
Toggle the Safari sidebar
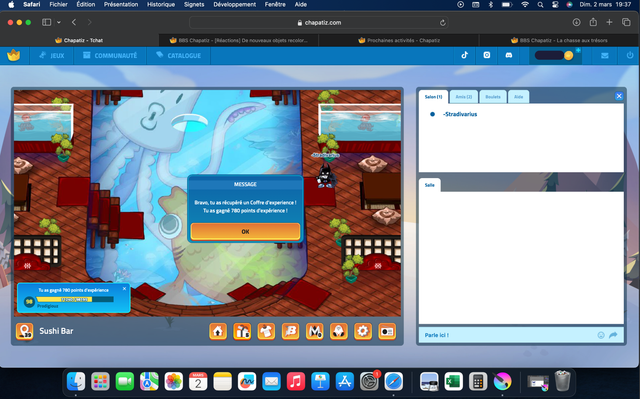click(x=47, y=22)
